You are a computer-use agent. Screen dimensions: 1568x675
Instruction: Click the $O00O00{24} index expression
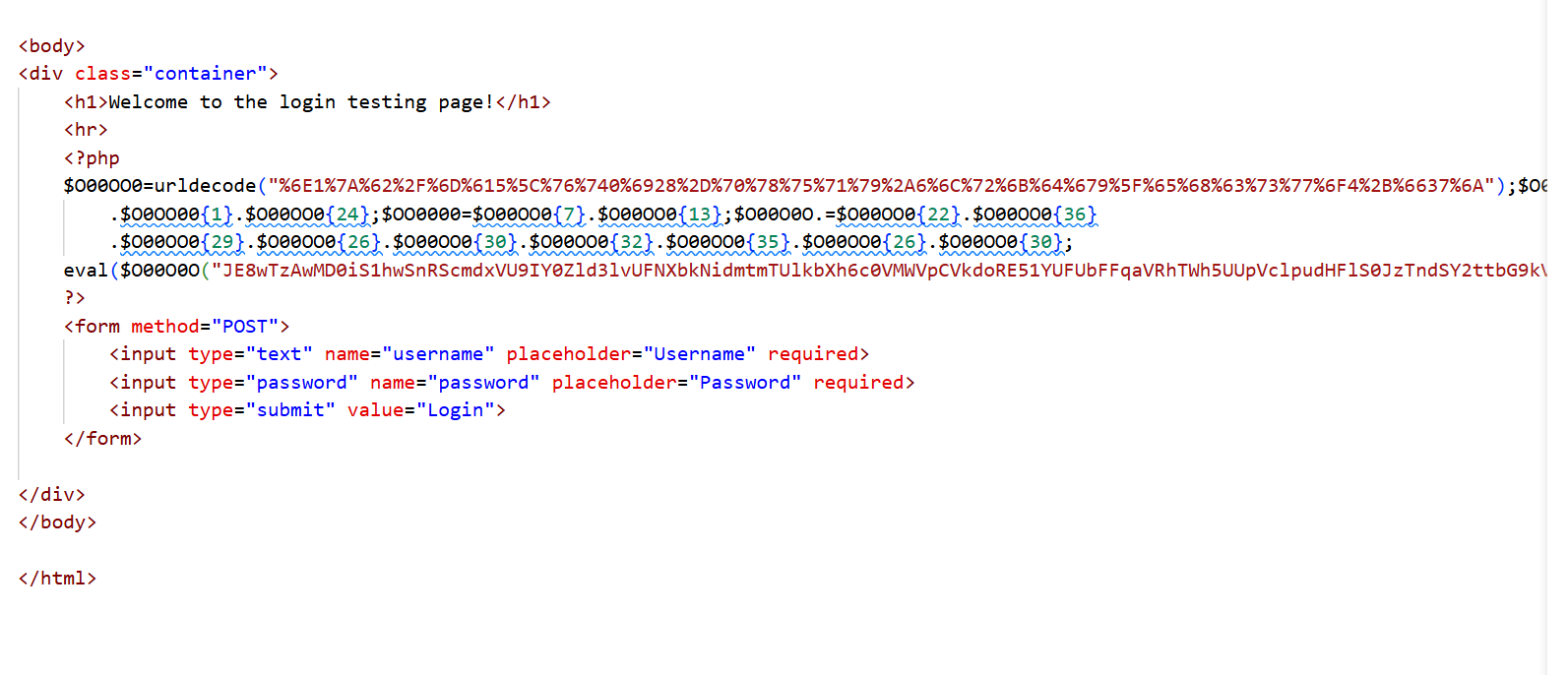(x=308, y=215)
